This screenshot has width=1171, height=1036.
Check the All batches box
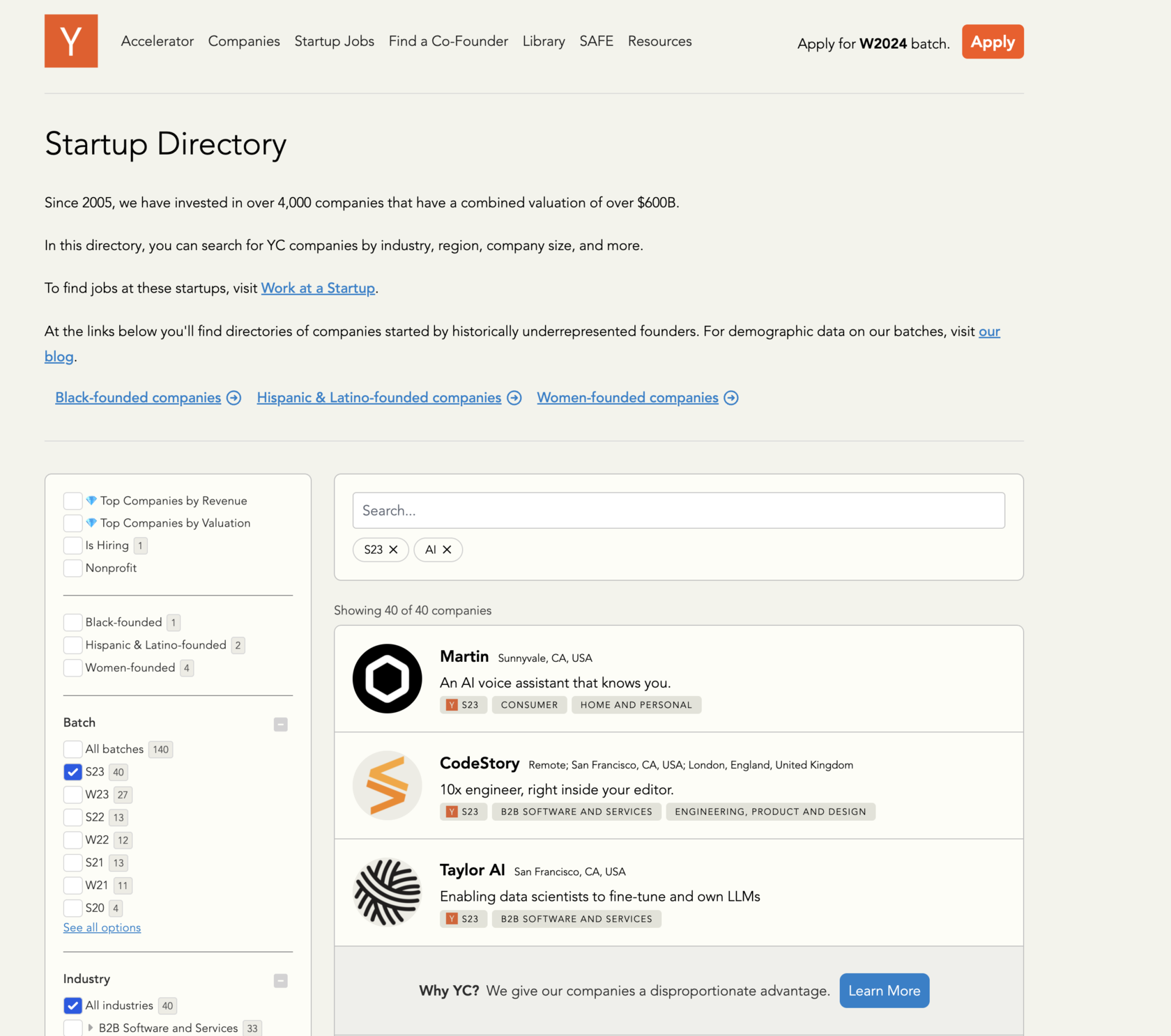[x=72, y=749]
